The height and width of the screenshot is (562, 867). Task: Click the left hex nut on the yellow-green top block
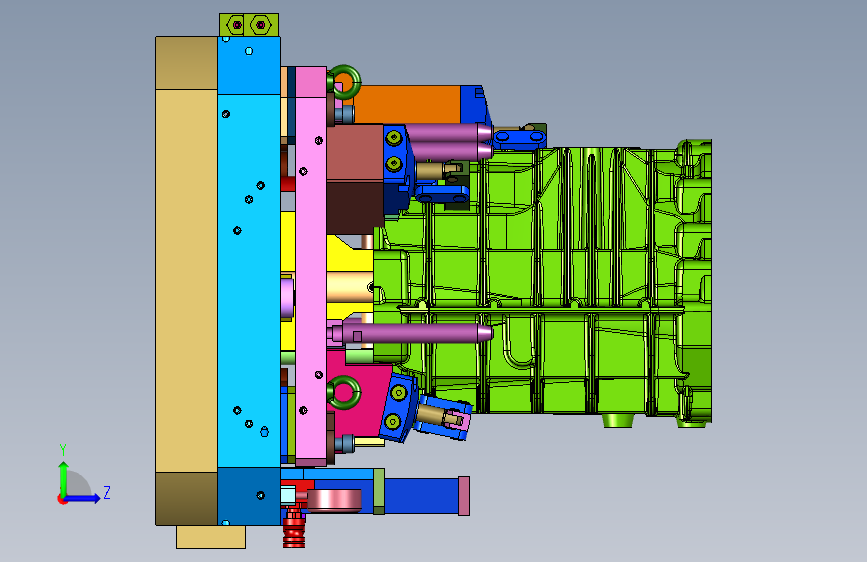tap(237, 25)
